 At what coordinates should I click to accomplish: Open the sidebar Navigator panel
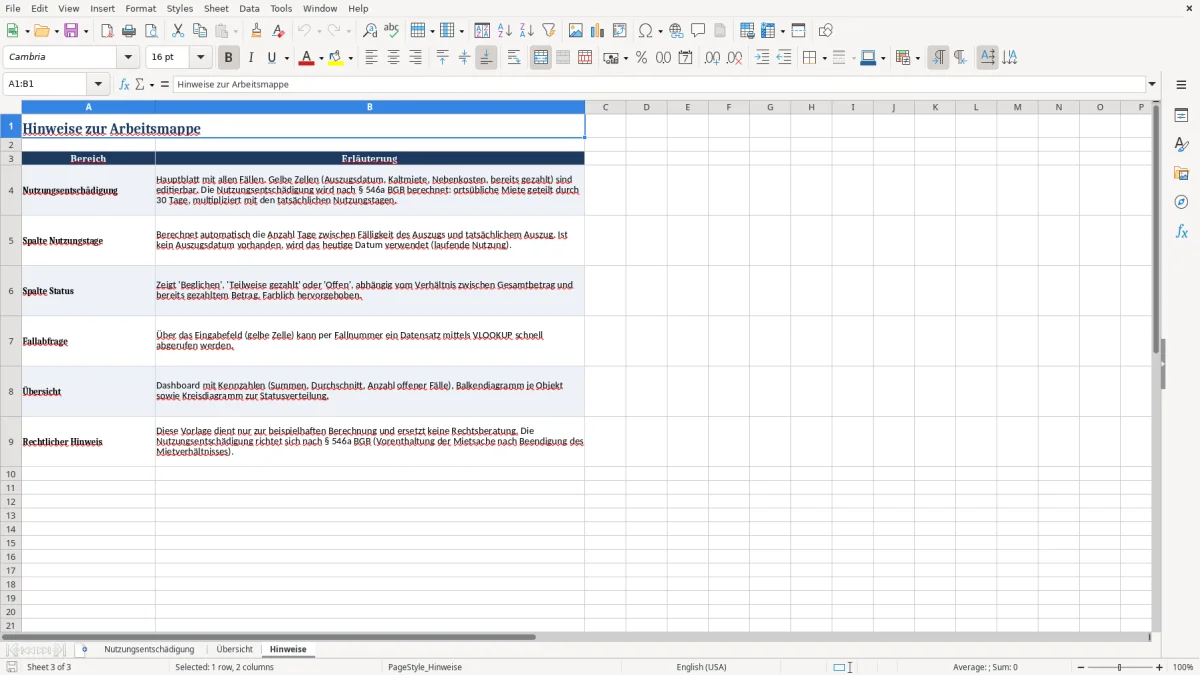click(x=1181, y=202)
